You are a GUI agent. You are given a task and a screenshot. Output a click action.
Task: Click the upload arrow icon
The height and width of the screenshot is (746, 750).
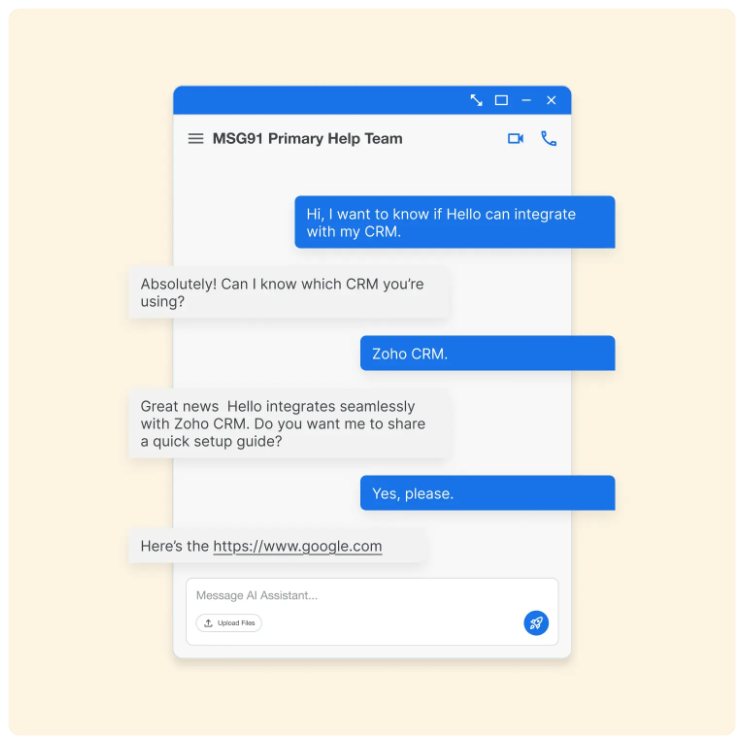[x=208, y=623]
